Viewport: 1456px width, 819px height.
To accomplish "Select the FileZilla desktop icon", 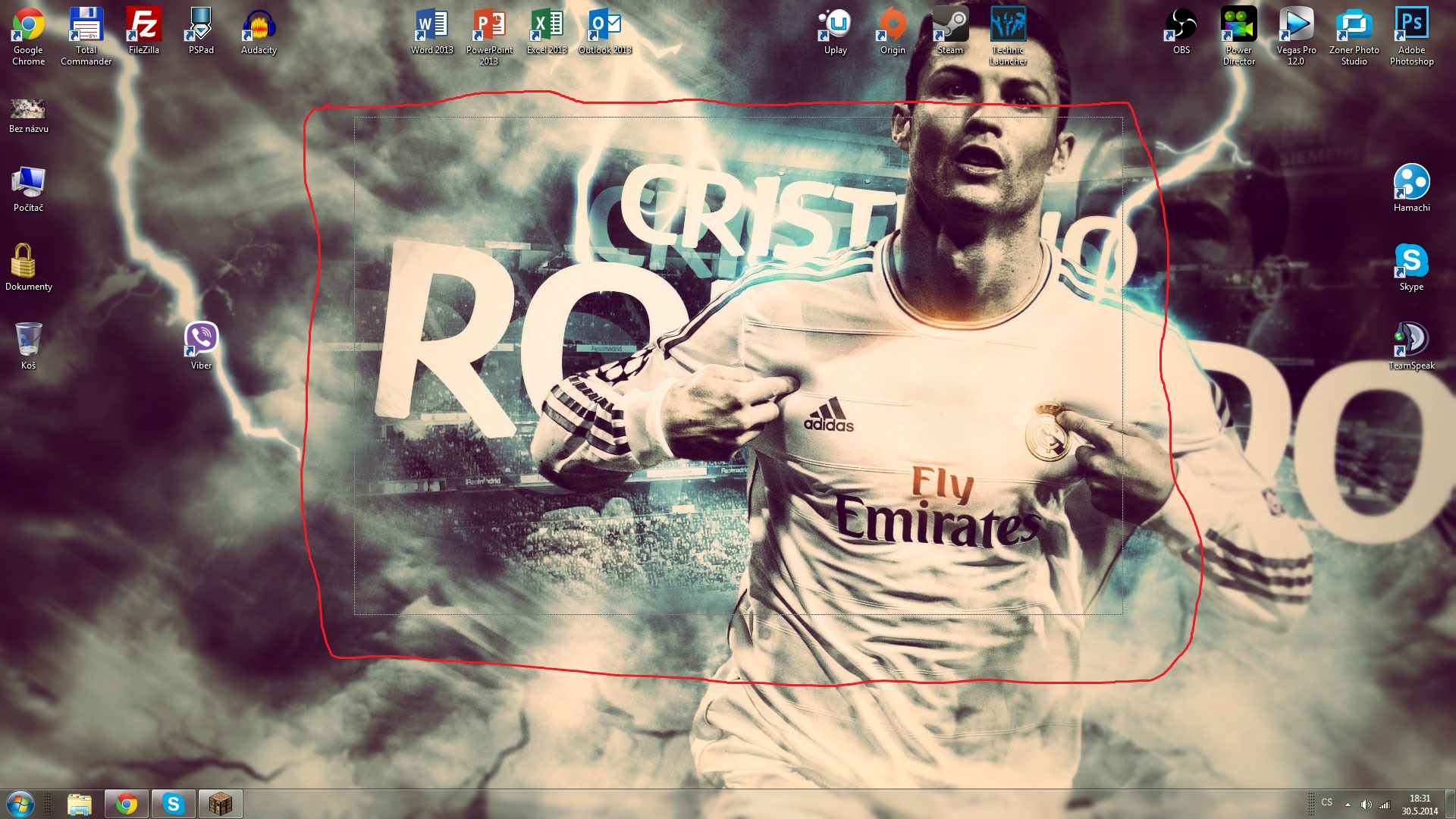I will (x=143, y=25).
